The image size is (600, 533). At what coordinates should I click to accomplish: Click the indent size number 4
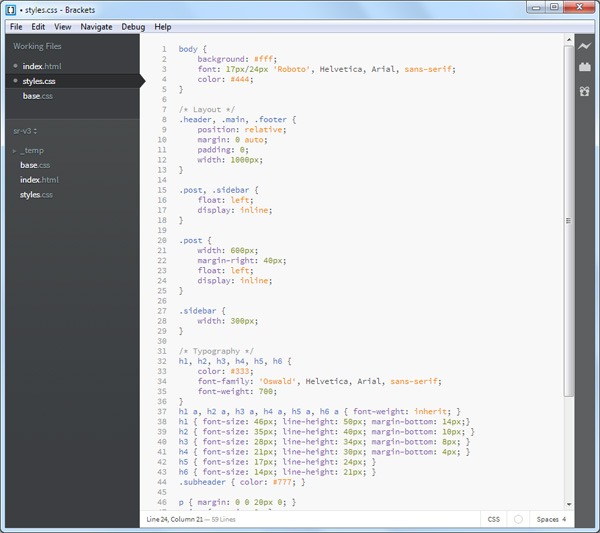(564, 520)
